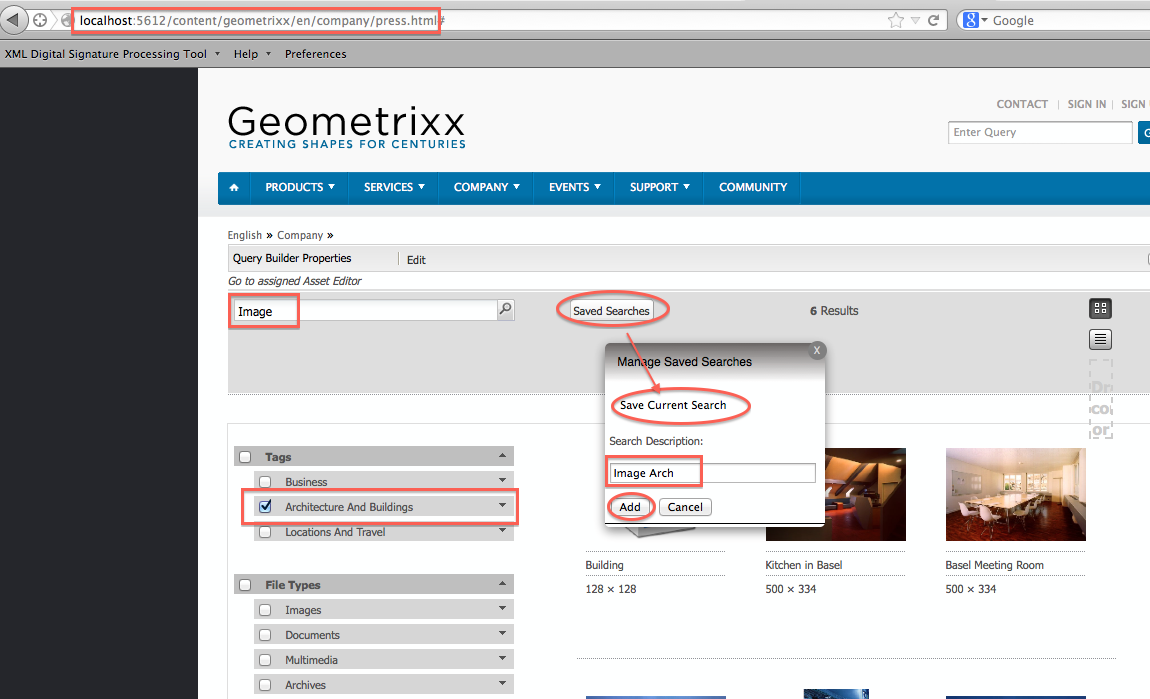Reload the page with the refresh icon
Screen dimensions: 1150x699
pyautogui.click(x=934, y=21)
